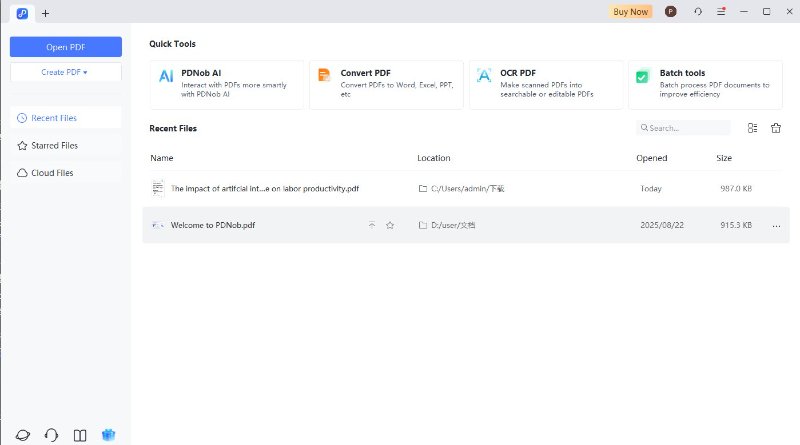Star the Welcome to PDNob.pdf file
Viewport: 800px width, 445px height.
[x=390, y=226]
